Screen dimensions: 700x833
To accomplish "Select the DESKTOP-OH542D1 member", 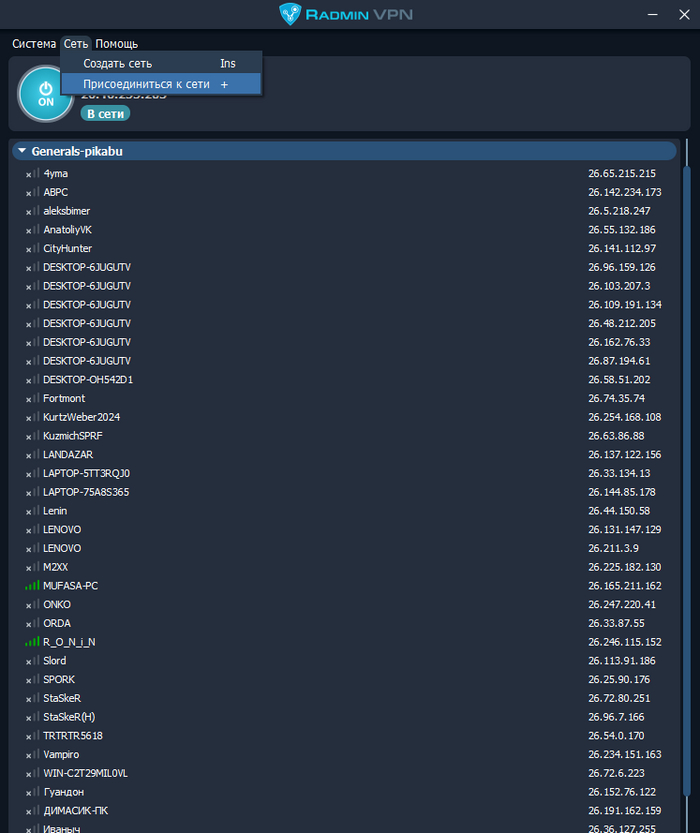I will [x=88, y=379].
